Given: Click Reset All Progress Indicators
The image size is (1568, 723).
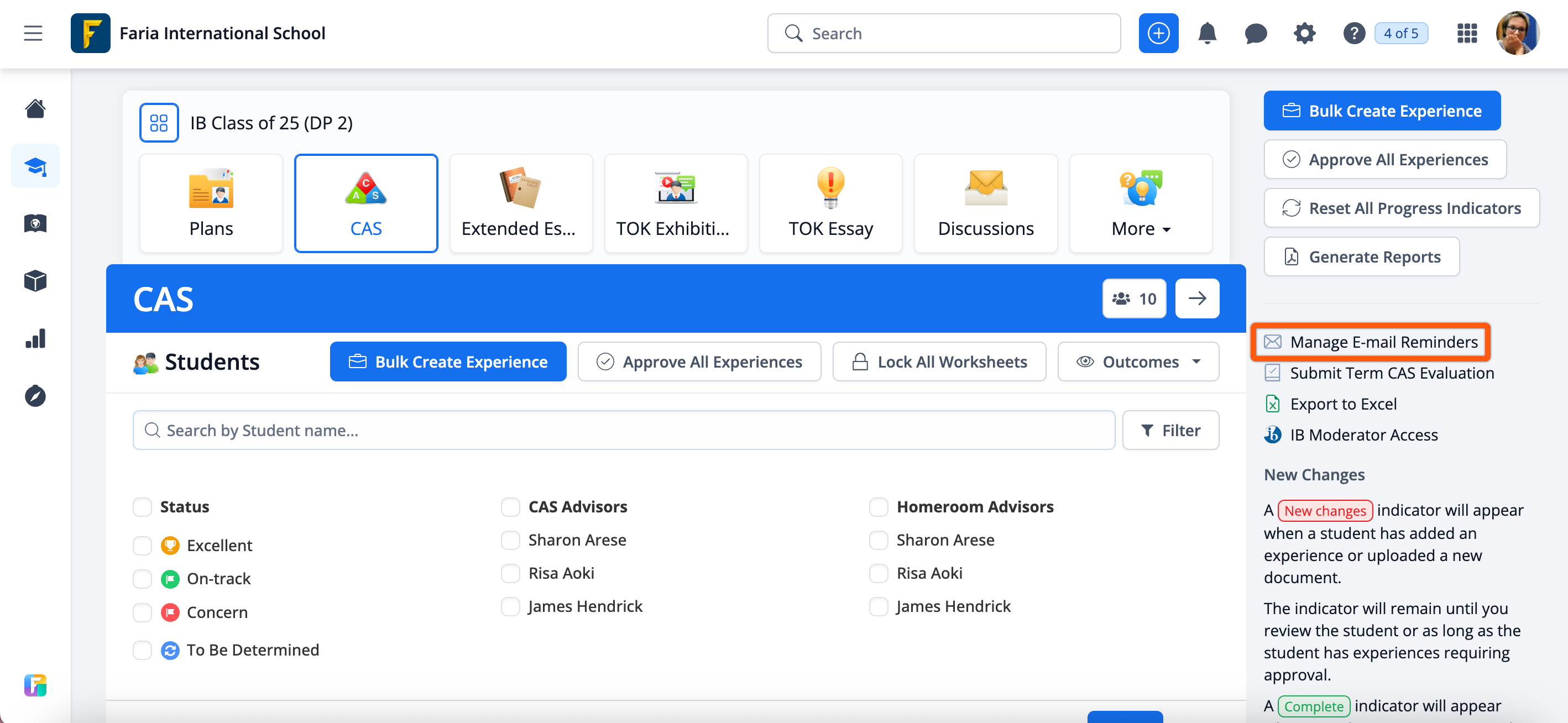Looking at the screenshot, I should [x=1401, y=207].
